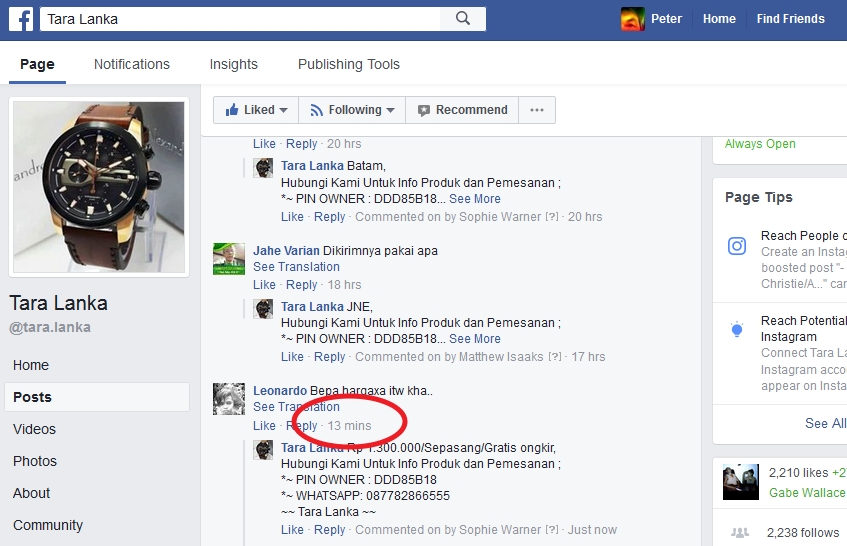
Task: Open the Publishing Tools tab
Action: [348, 64]
